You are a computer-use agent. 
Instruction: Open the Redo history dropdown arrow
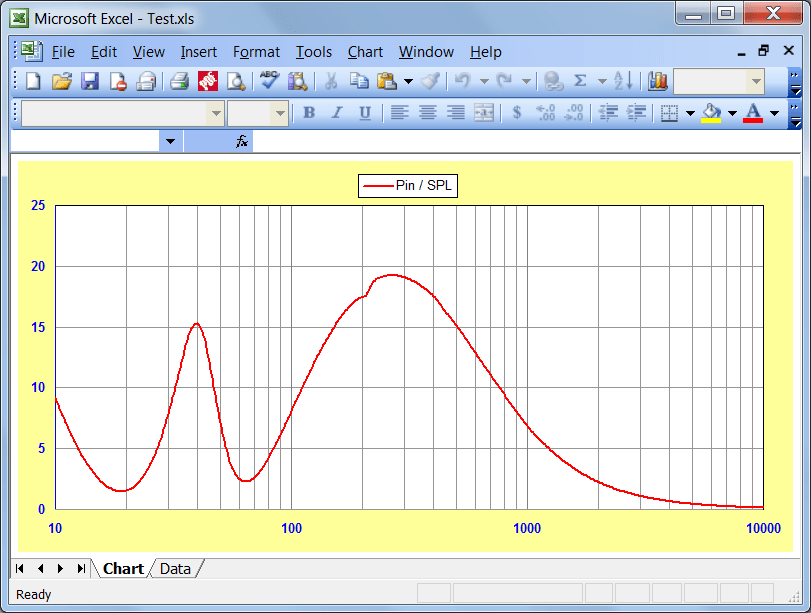(x=526, y=81)
